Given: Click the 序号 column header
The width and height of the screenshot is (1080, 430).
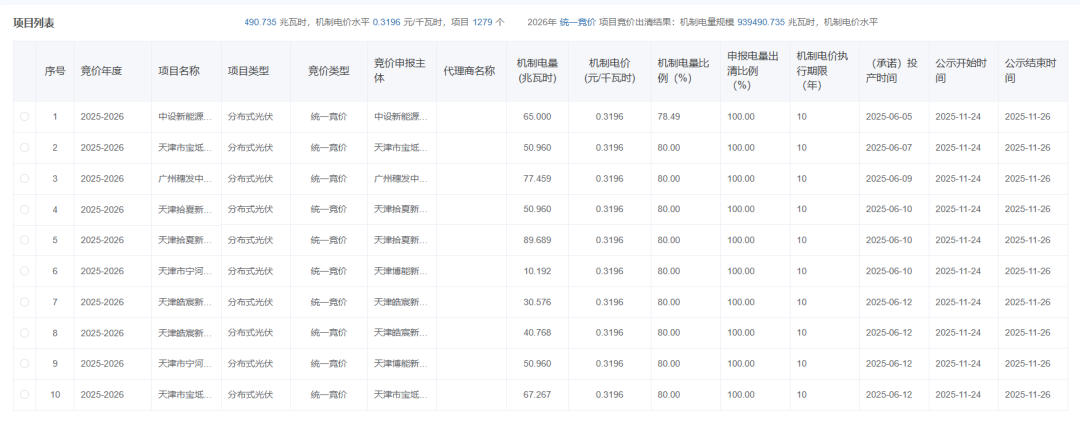Looking at the screenshot, I should pos(55,71).
